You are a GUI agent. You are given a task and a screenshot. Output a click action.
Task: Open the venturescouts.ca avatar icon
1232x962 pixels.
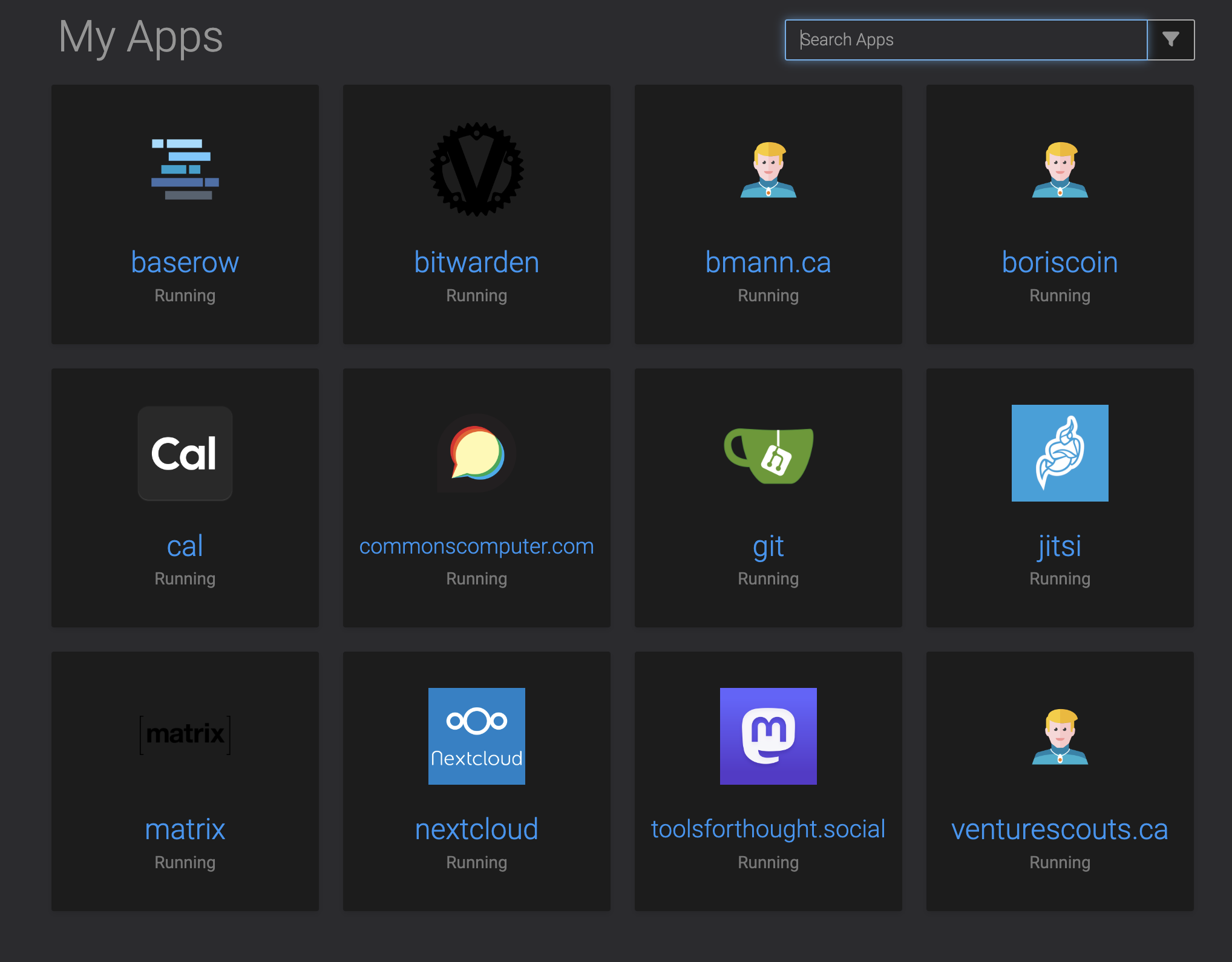[x=1060, y=736]
